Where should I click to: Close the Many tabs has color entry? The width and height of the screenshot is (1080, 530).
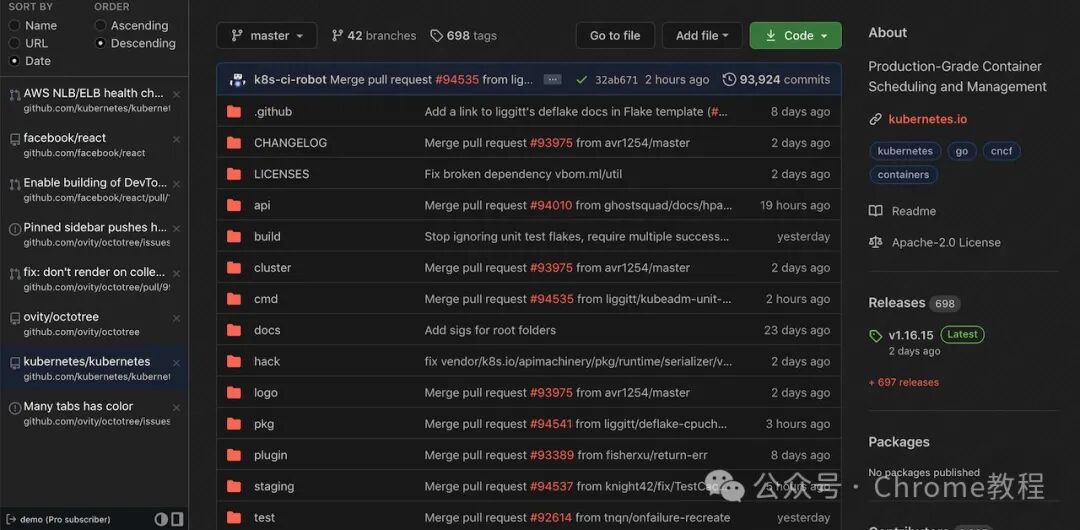[x=176, y=408]
